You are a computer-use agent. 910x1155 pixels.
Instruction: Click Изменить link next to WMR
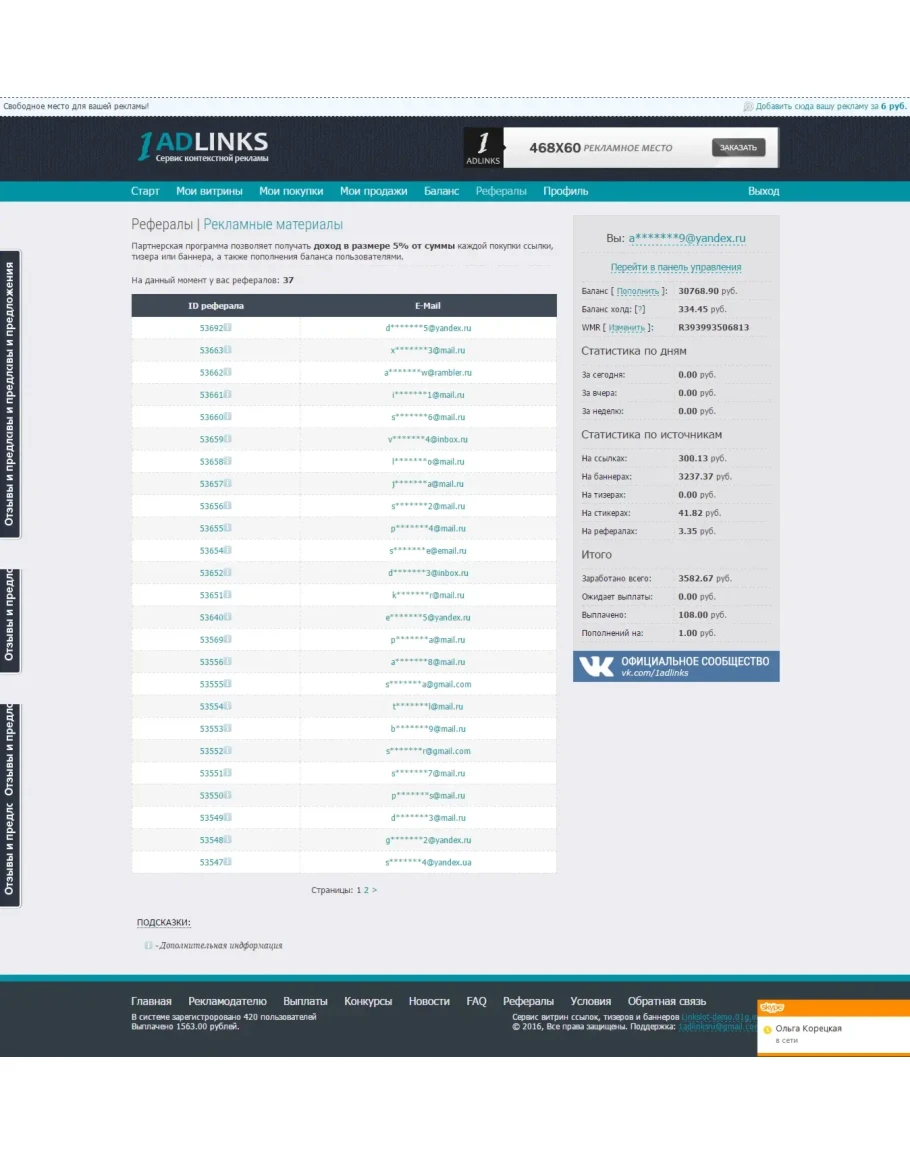pos(627,327)
